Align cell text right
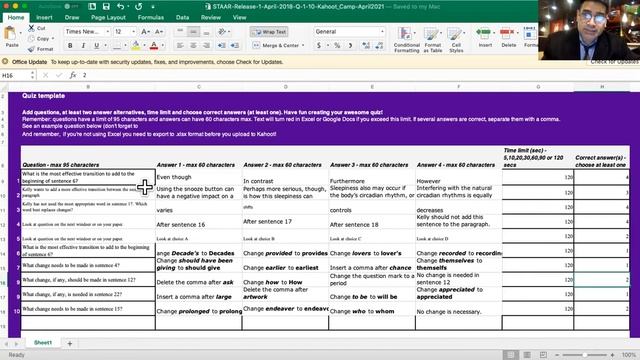640x360 pixels. point(207,45)
